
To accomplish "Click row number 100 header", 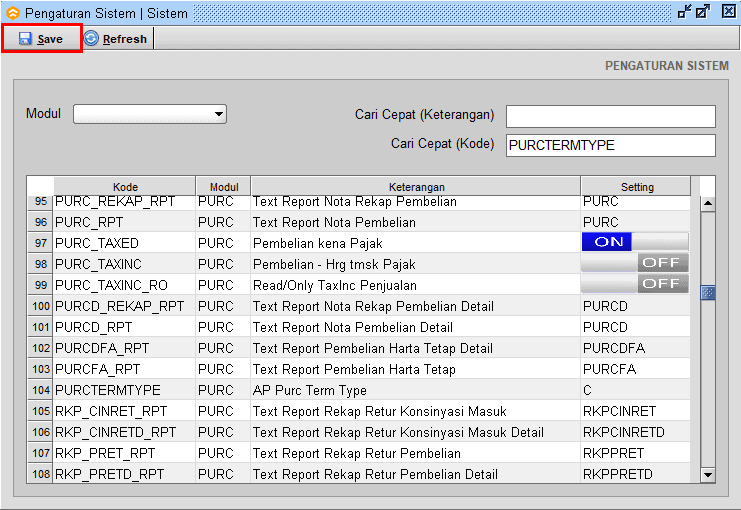I will click(x=41, y=306).
